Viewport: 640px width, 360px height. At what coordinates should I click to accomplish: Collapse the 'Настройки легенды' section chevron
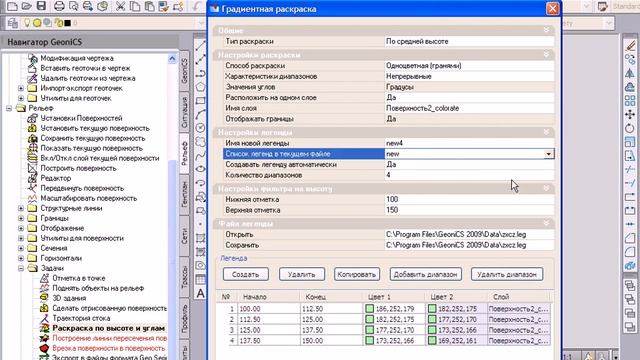point(546,132)
